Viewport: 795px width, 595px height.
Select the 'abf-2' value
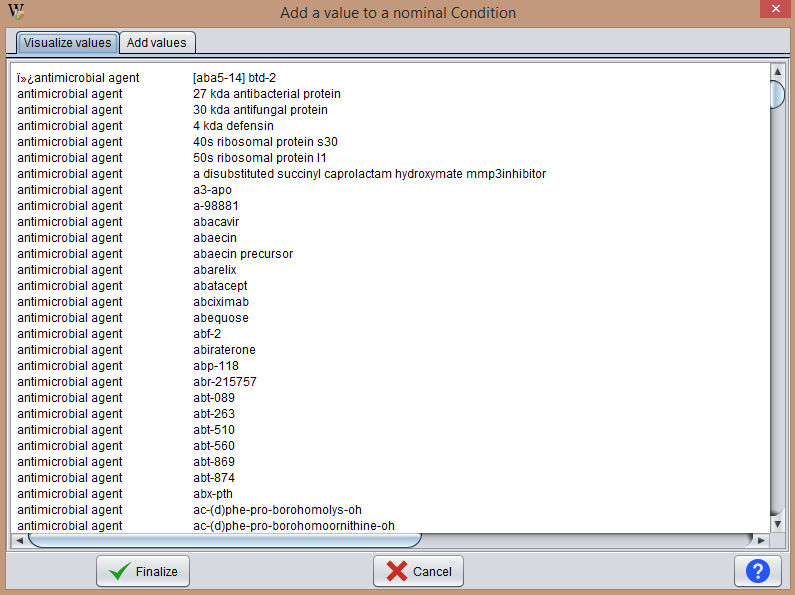207,333
